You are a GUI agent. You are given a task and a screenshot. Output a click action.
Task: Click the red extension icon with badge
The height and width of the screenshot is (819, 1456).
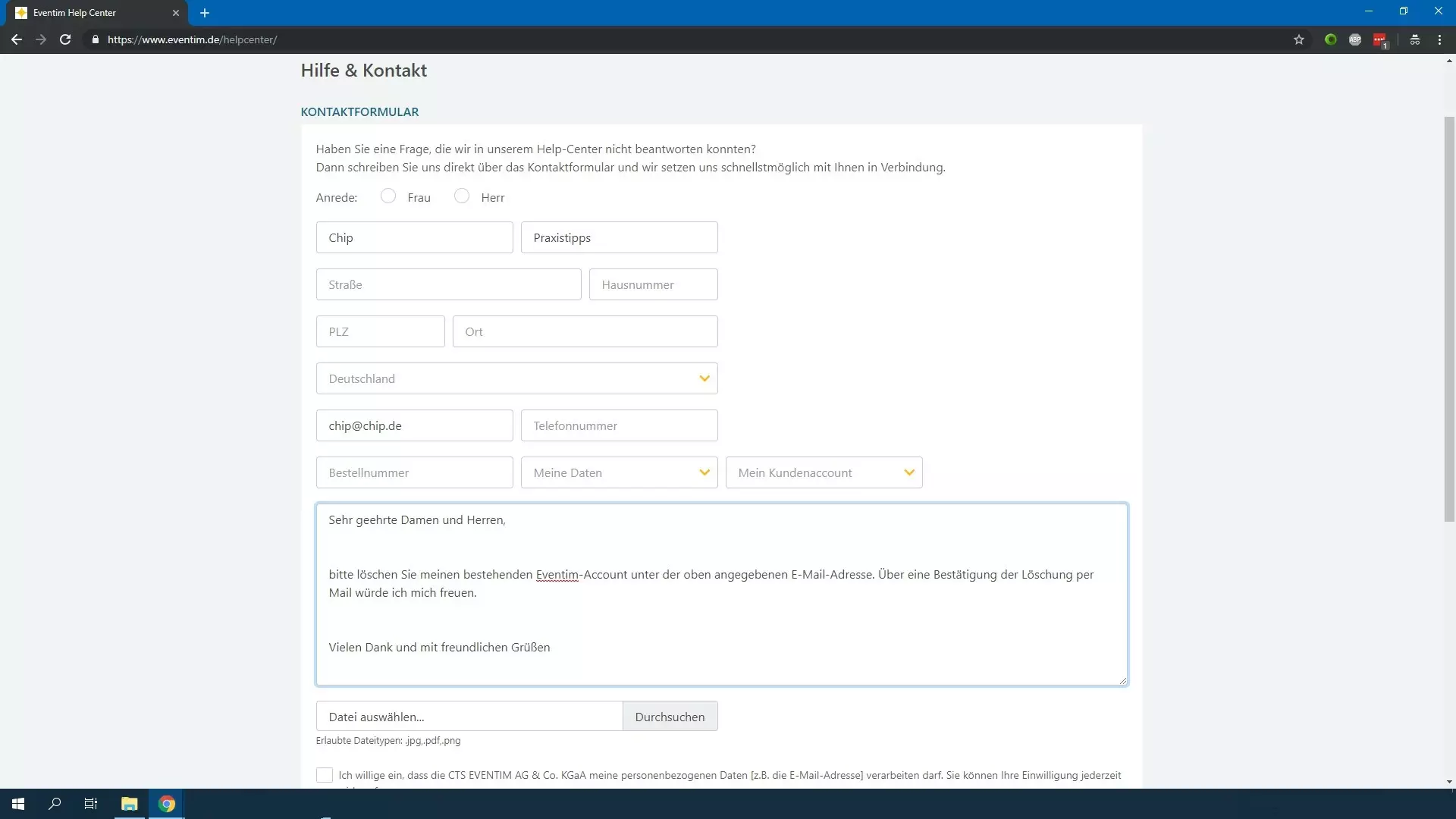(1379, 40)
